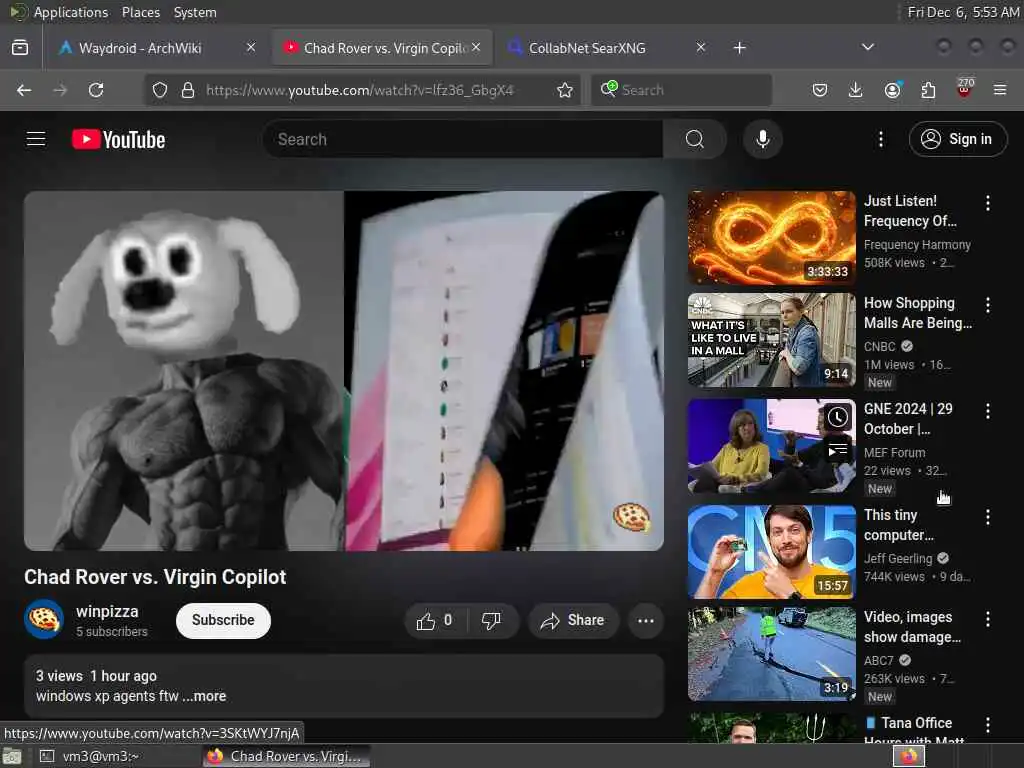The height and width of the screenshot is (768, 1024).
Task: Add GNE 2024 video to Watch later
Action: (x=837, y=417)
